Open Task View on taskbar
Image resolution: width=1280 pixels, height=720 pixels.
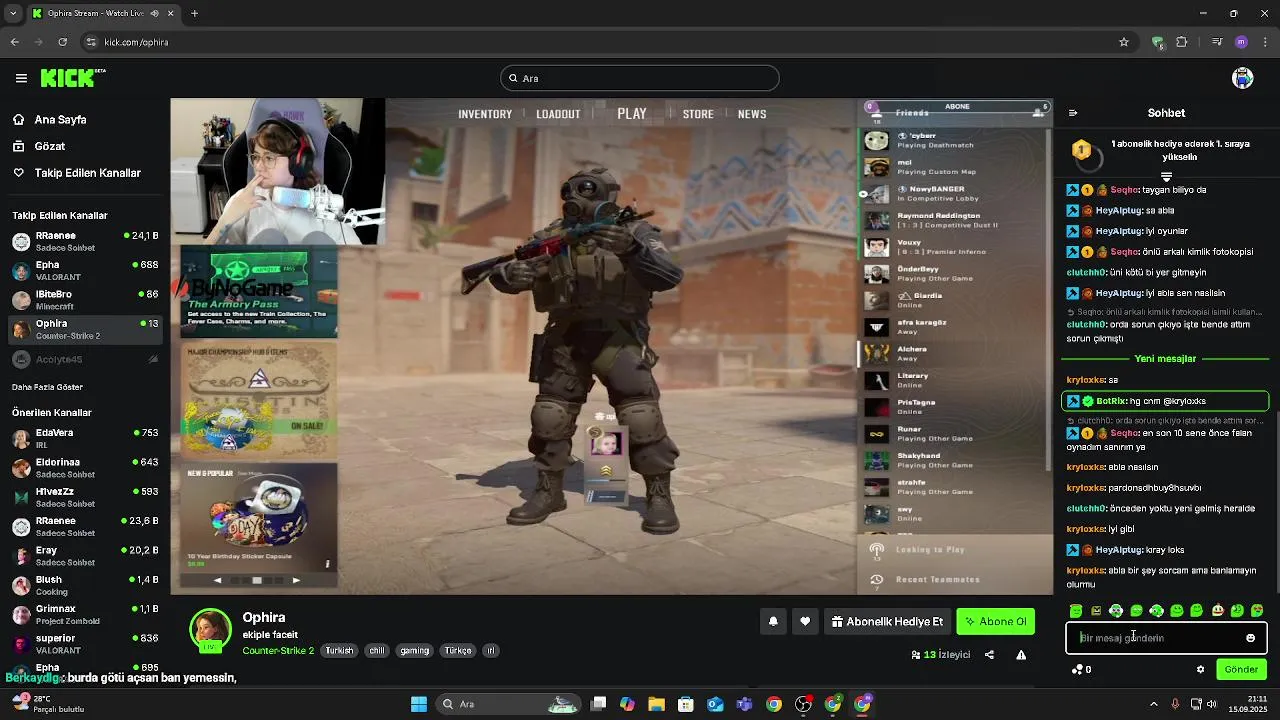coord(598,704)
